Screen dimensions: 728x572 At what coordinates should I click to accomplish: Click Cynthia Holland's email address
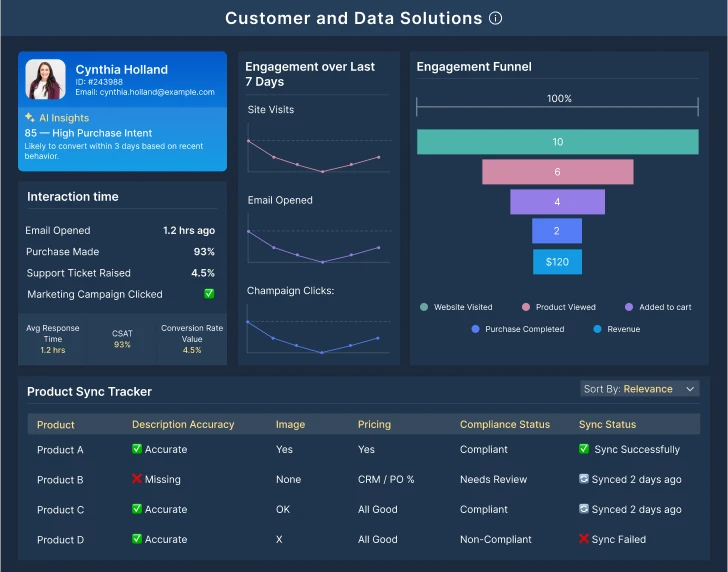[145, 92]
